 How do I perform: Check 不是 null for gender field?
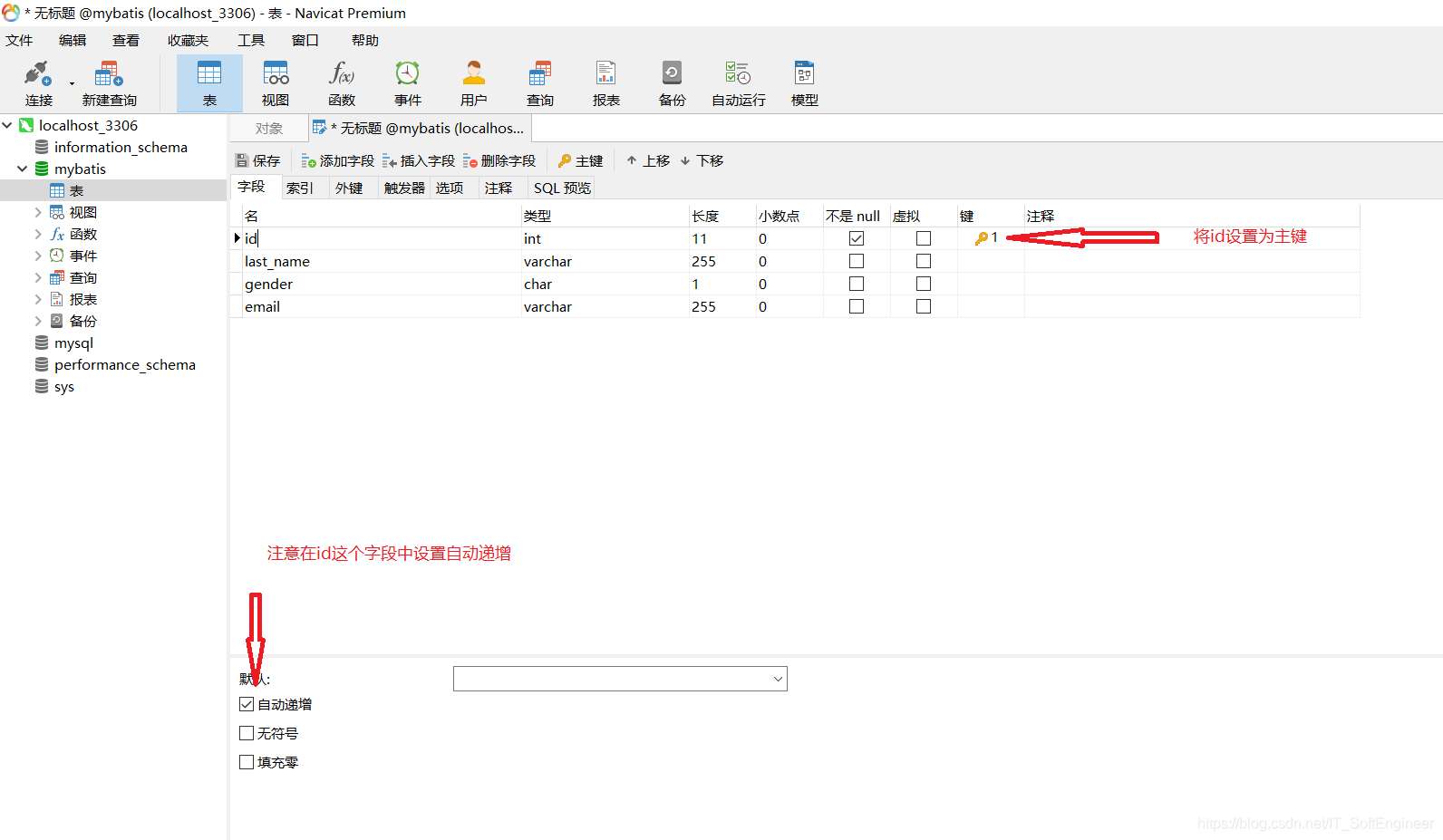click(x=857, y=284)
